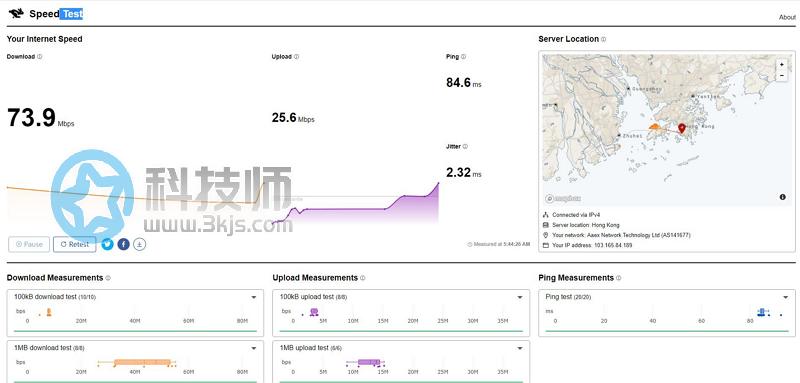The width and height of the screenshot is (800, 383).
Task: Click the Retest button
Action: (x=74, y=244)
